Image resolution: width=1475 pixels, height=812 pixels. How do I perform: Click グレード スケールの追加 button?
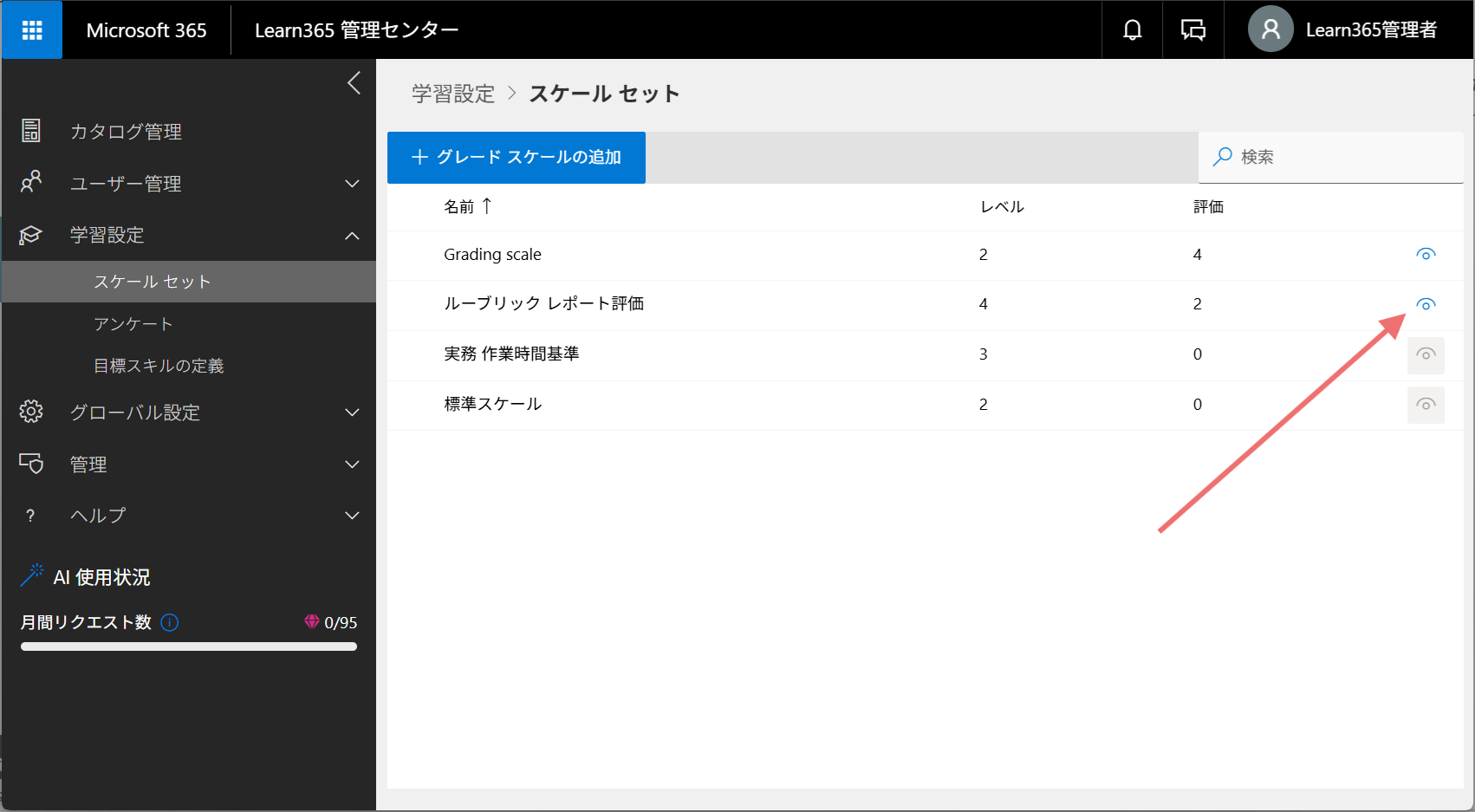tap(517, 157)
